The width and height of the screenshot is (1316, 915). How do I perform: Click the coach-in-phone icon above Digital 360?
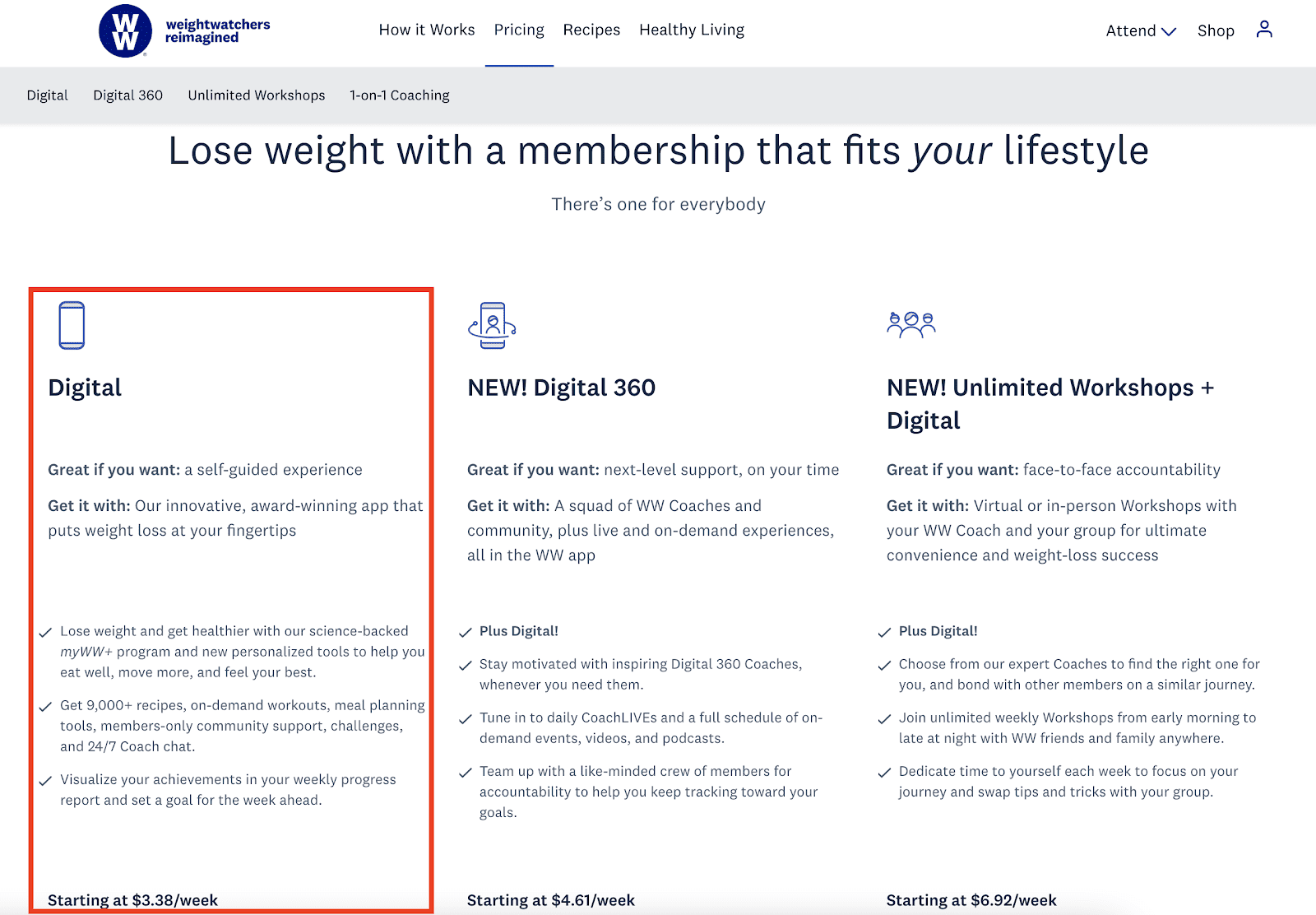492,324
